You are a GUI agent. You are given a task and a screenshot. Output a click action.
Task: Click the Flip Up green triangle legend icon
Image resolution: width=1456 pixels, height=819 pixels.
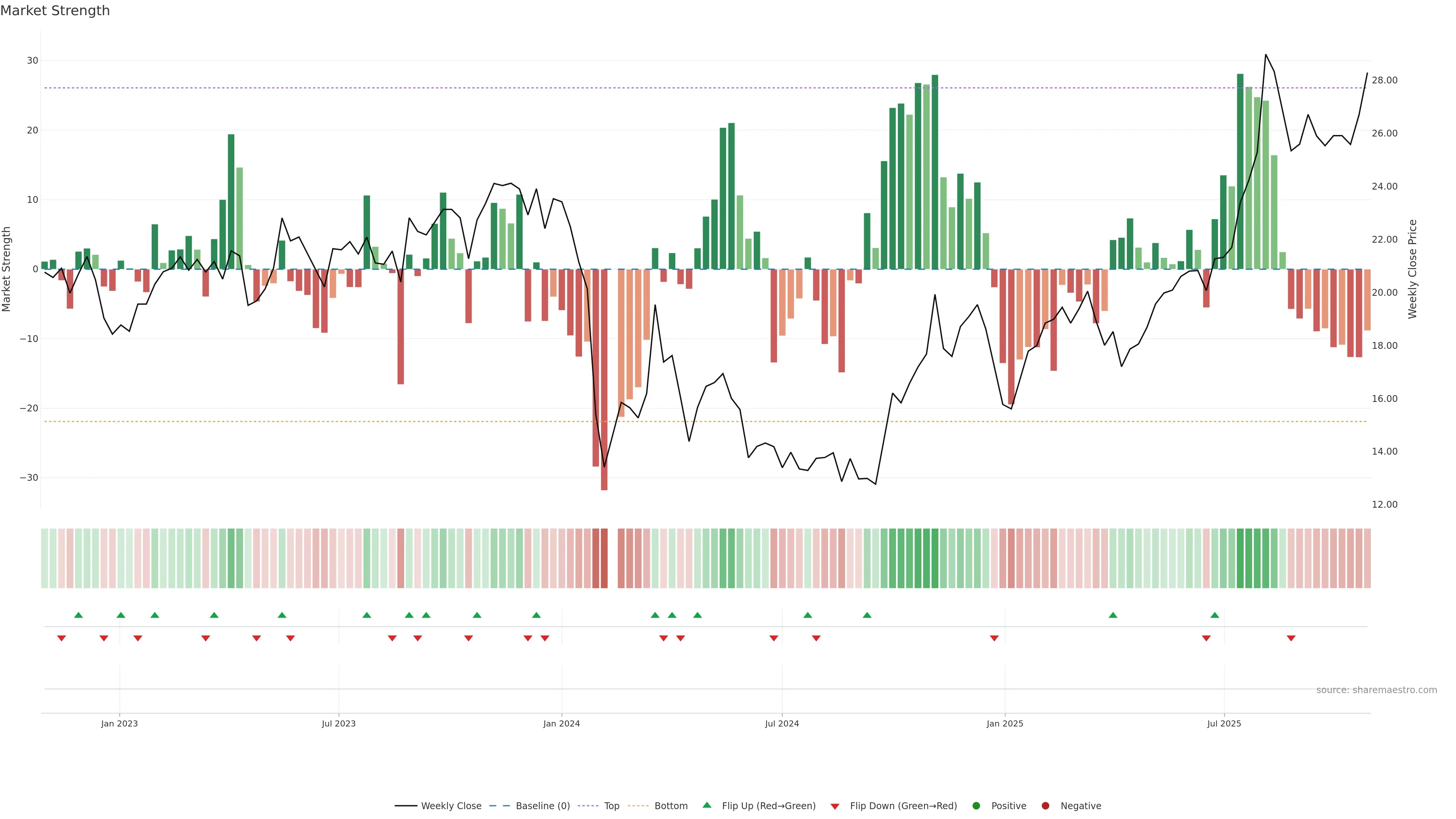pos(706,805)
